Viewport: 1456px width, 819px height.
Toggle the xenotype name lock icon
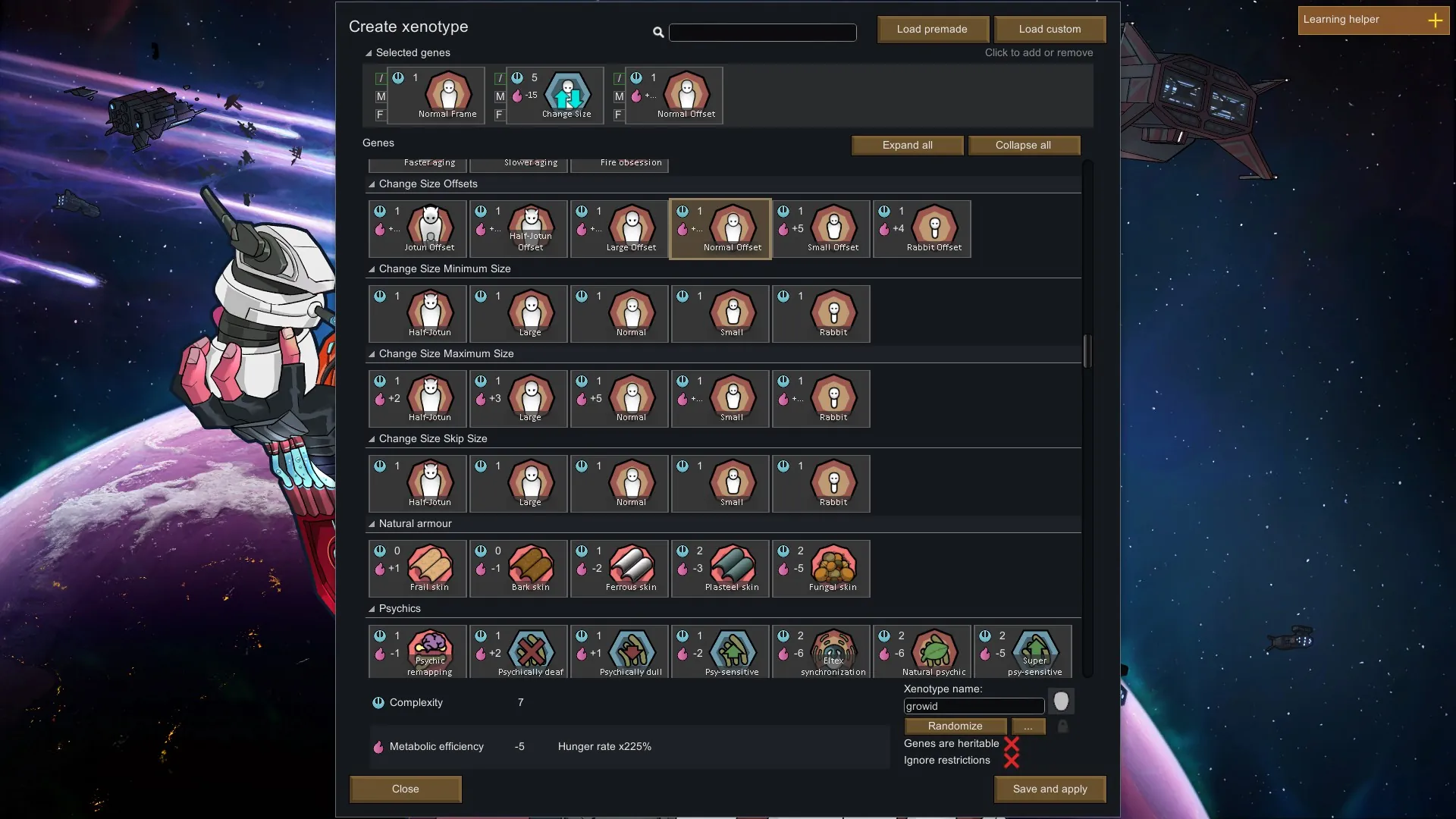pyautogui.click(x=1062, y=726)
